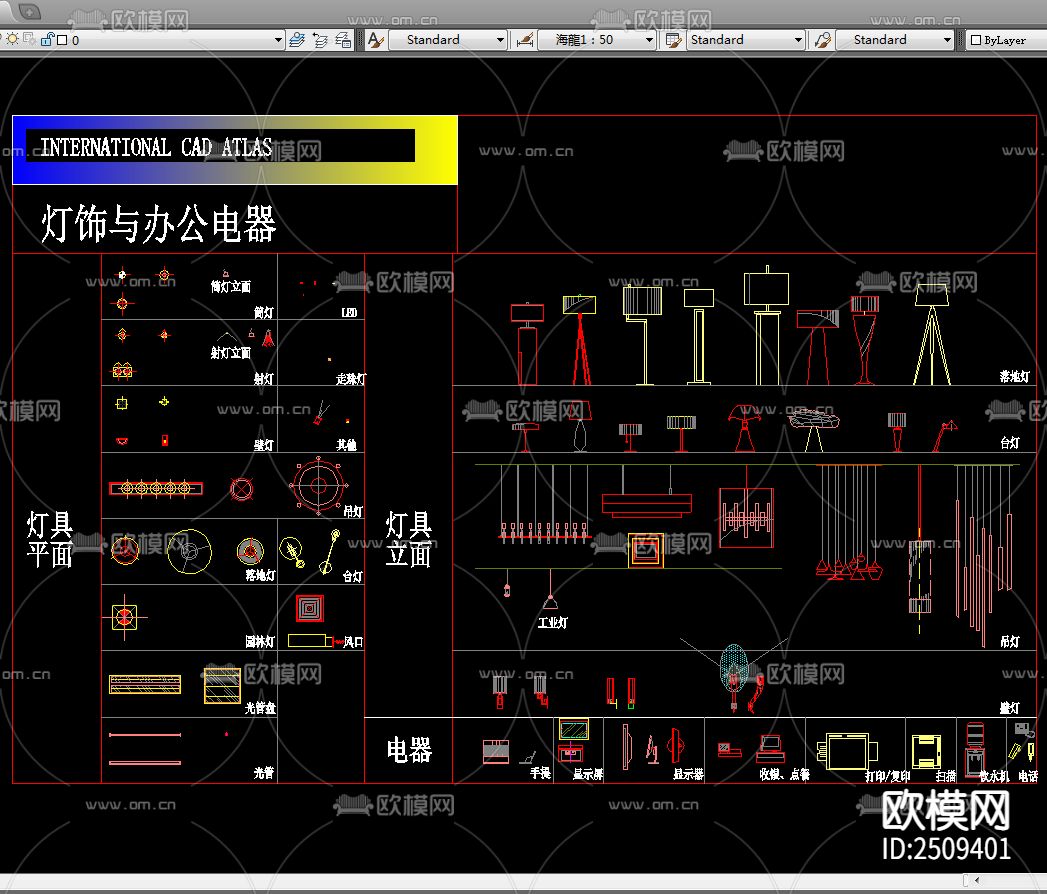Click the Layer Previous icon
The image size is (1047, 894).
click(320, 40)
